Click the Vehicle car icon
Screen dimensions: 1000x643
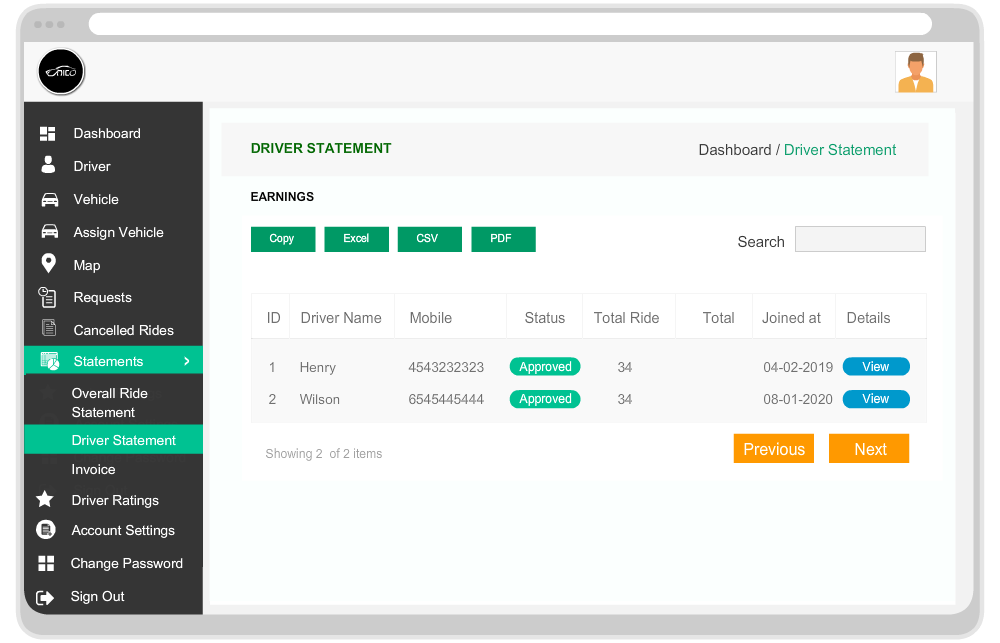click(50, 200)
